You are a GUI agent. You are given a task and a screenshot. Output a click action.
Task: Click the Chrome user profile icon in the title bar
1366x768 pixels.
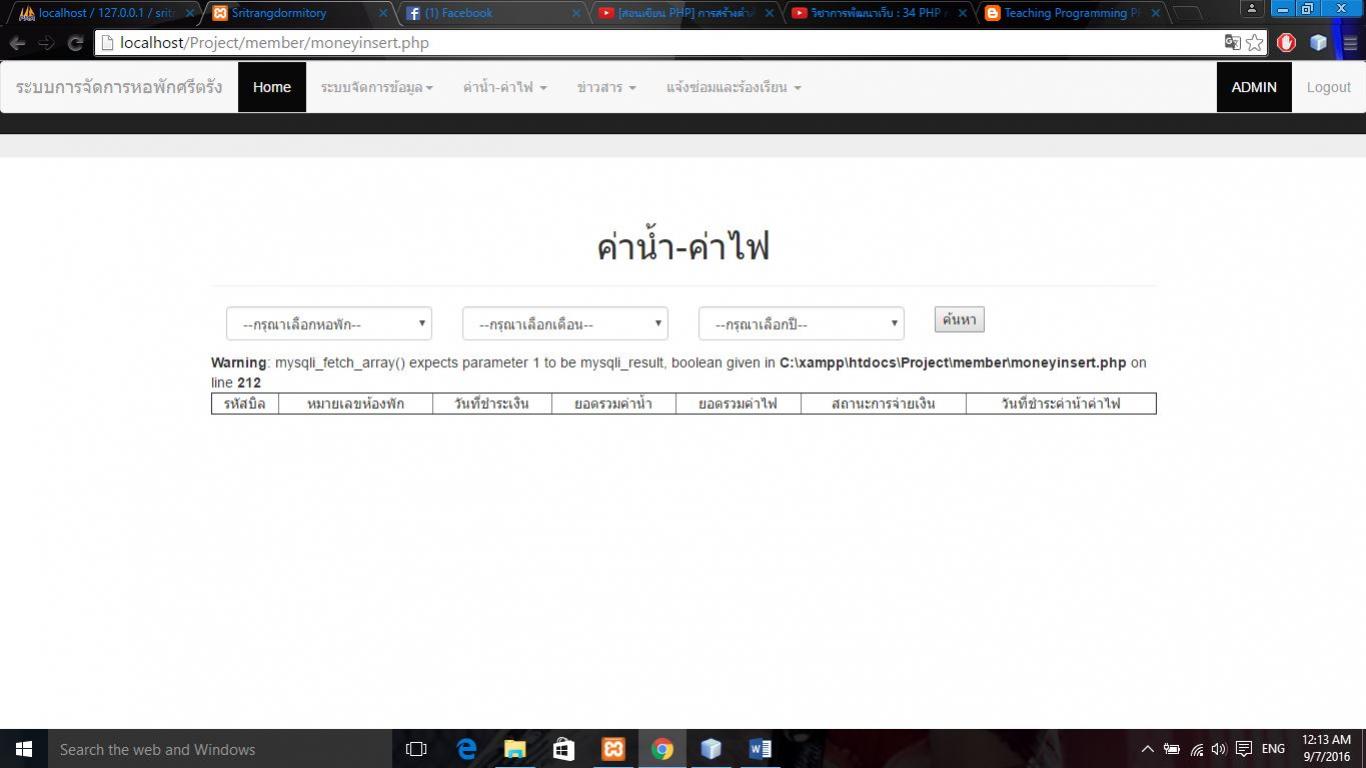tap(1252, 8)
